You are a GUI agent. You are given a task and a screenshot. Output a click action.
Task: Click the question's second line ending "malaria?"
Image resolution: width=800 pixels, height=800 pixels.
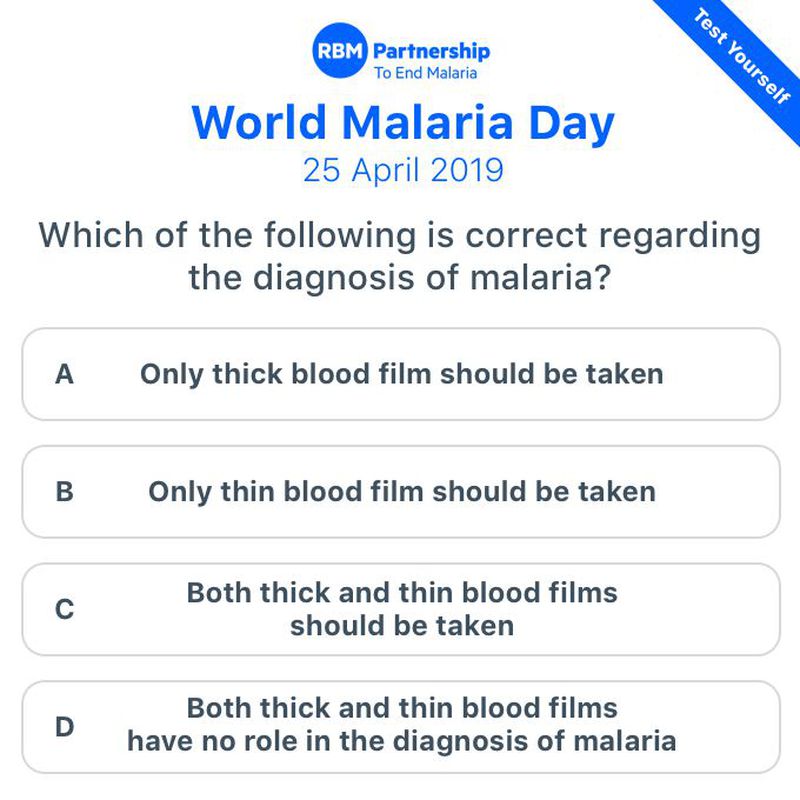tap(399, 277)
